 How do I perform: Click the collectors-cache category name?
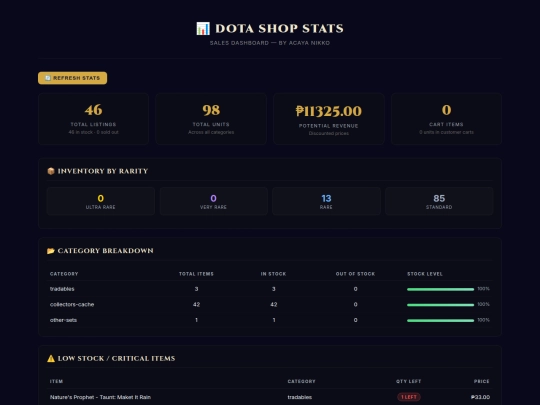click(x=72, y=304)
